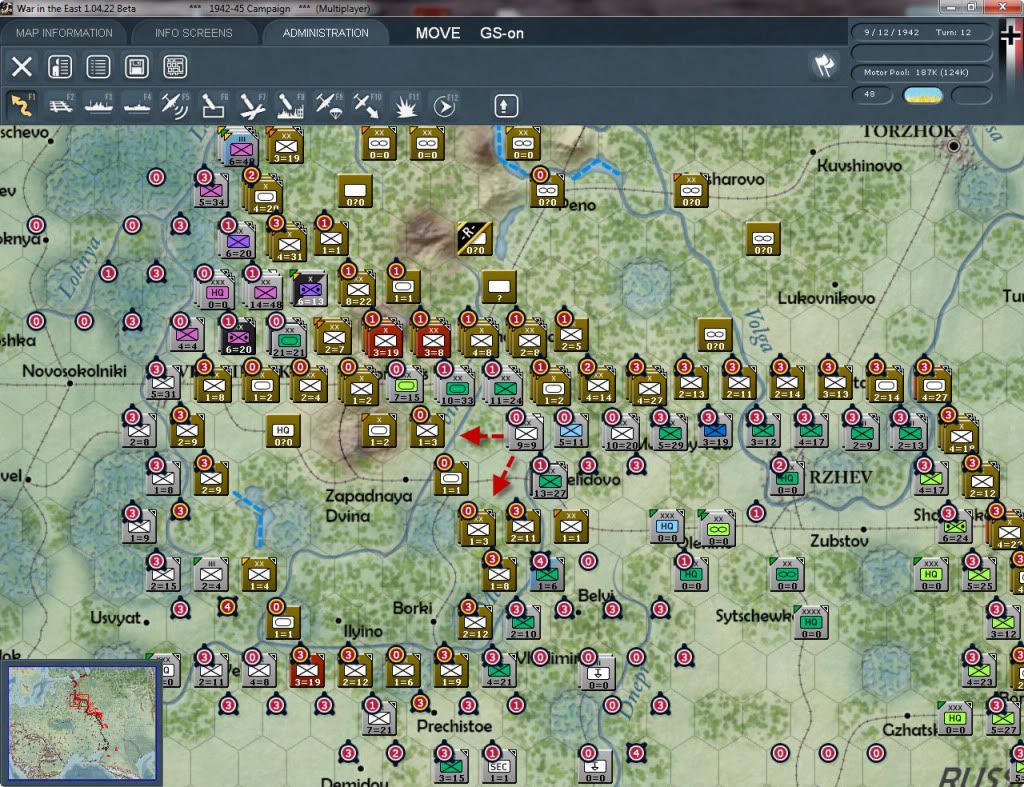This screenshot has width=1024, height=787.
Task: Select the green HQ unit at RZHEV
Action: [788, 480]
